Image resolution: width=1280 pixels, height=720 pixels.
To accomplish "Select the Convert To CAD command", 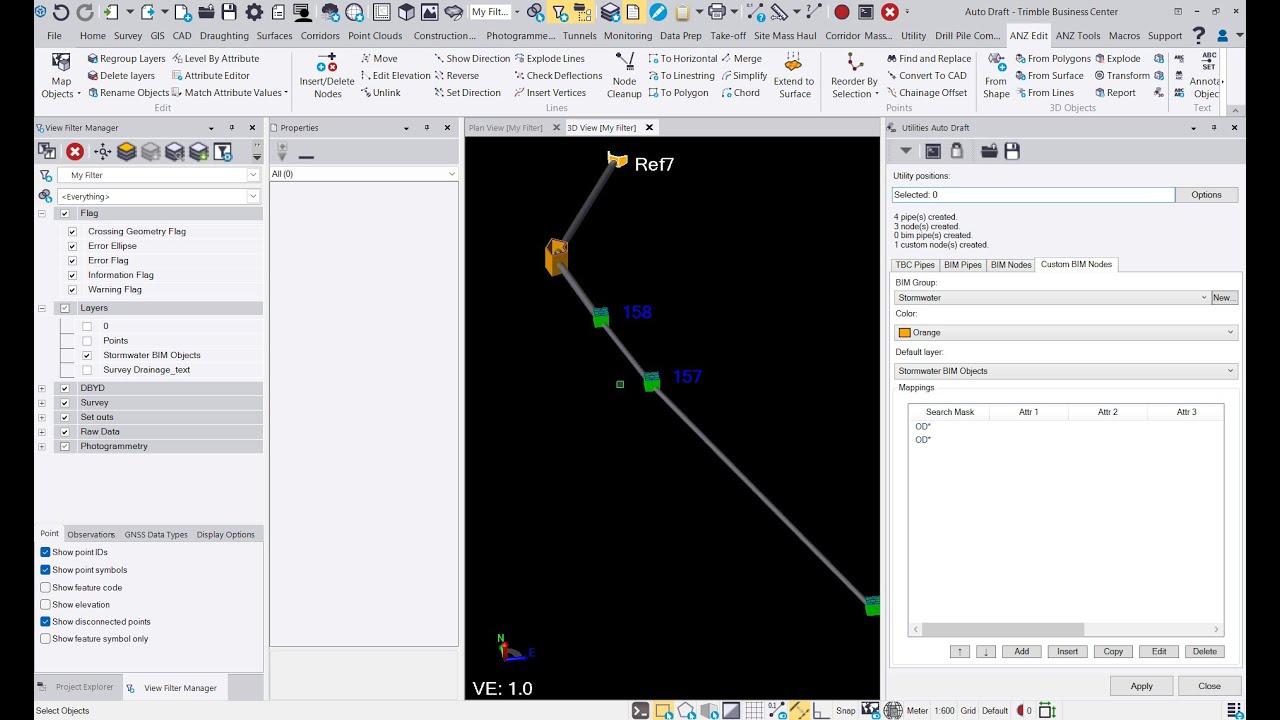I will 926,75.
